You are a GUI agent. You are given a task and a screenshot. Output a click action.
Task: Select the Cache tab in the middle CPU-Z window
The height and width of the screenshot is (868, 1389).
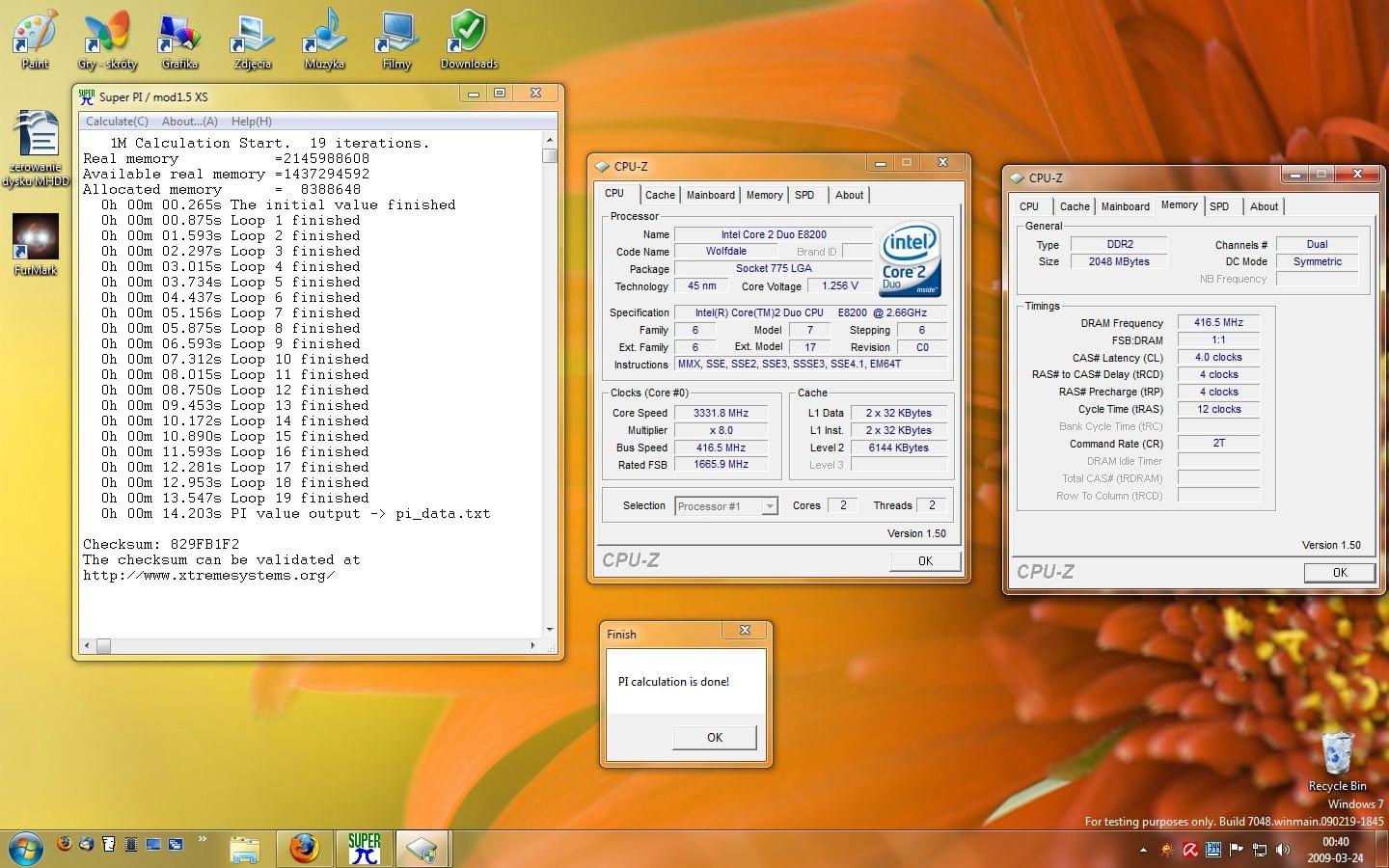[660, 195]
